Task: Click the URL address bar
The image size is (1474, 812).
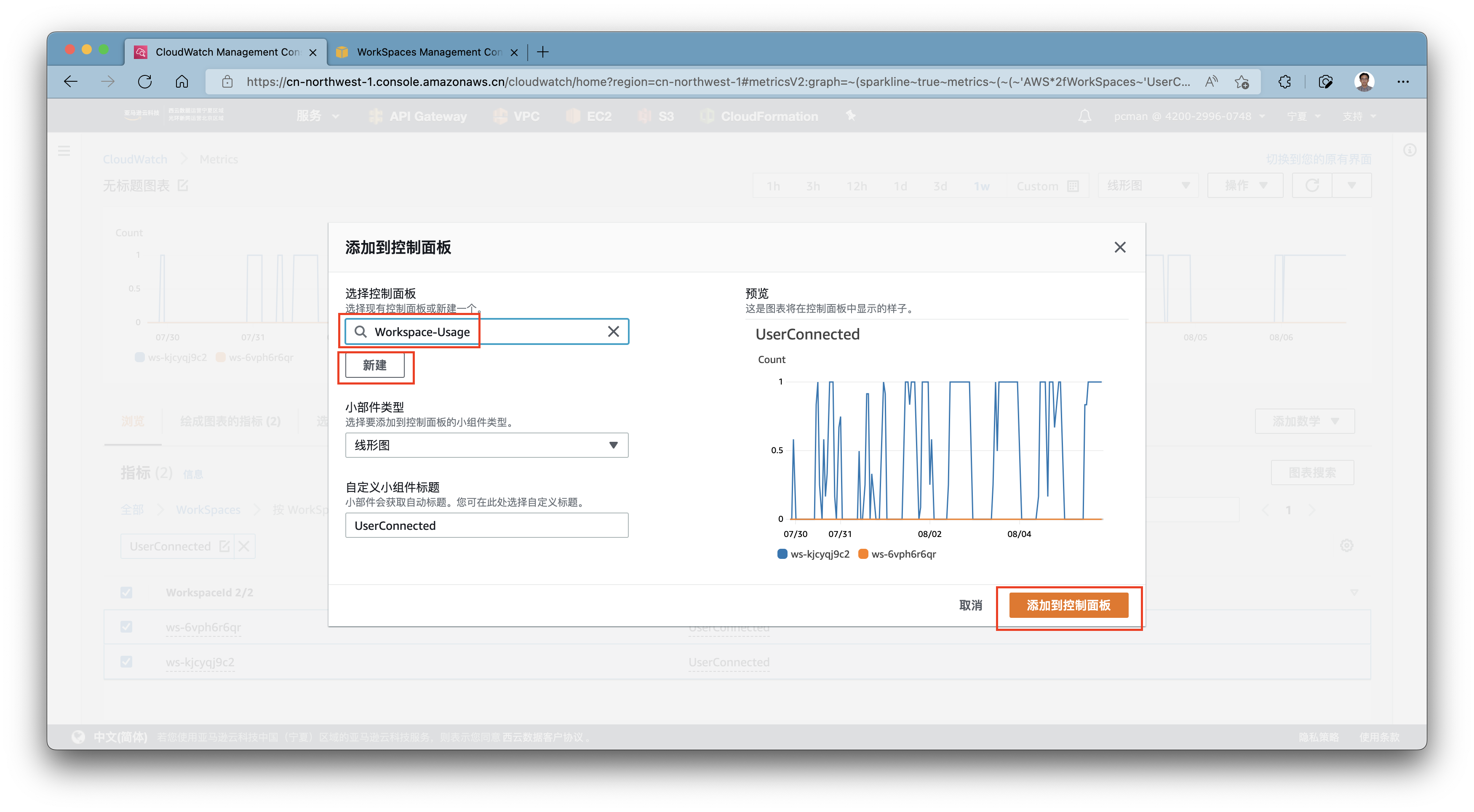Action: point(718,82)
